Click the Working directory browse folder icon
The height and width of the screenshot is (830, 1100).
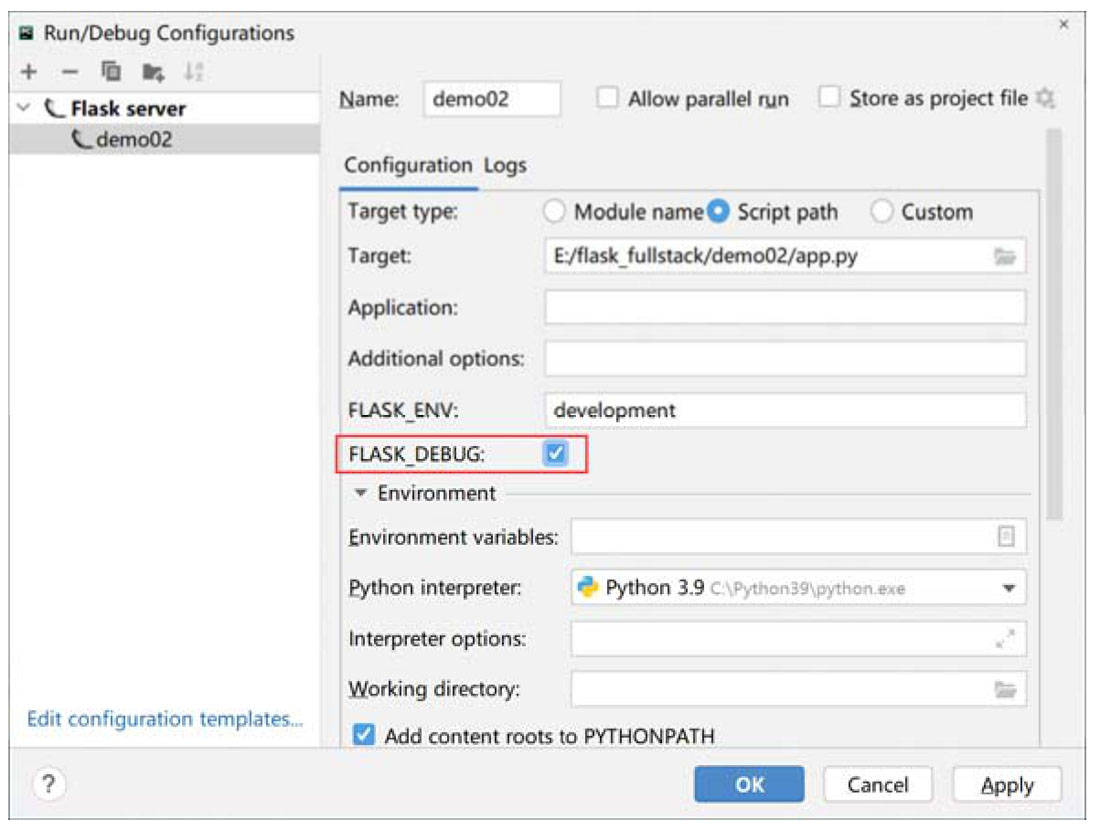(1004, 689)
